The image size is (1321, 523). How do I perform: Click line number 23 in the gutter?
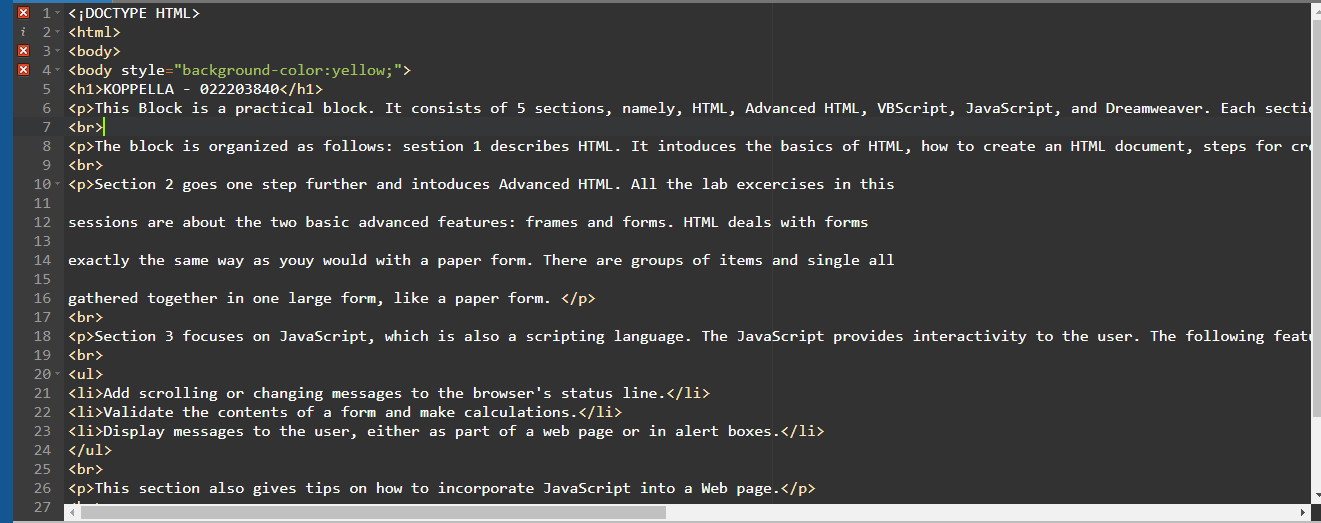(42, 431)
